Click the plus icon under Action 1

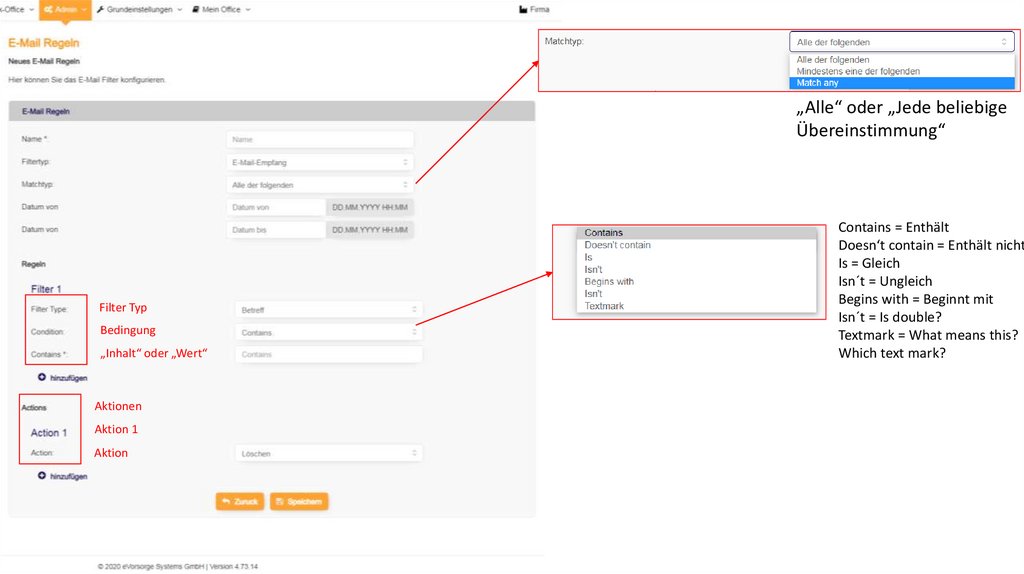tap(42, 476)
